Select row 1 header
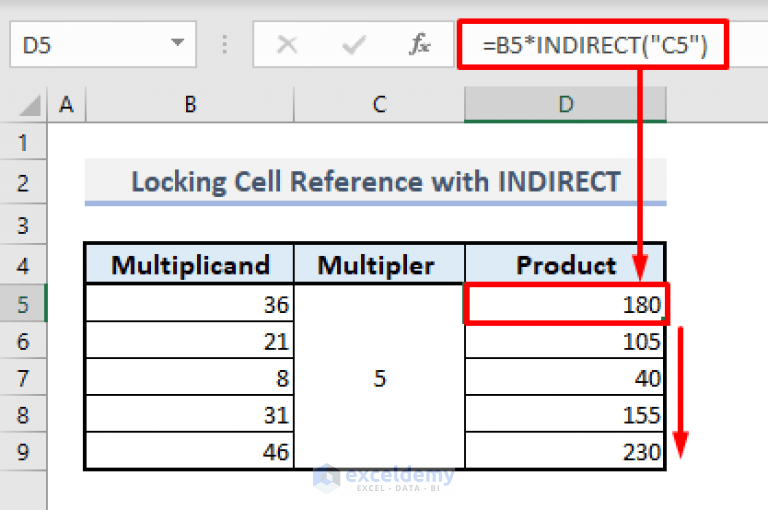This screenshot has width=768, height=510. [x=23, y=143]
